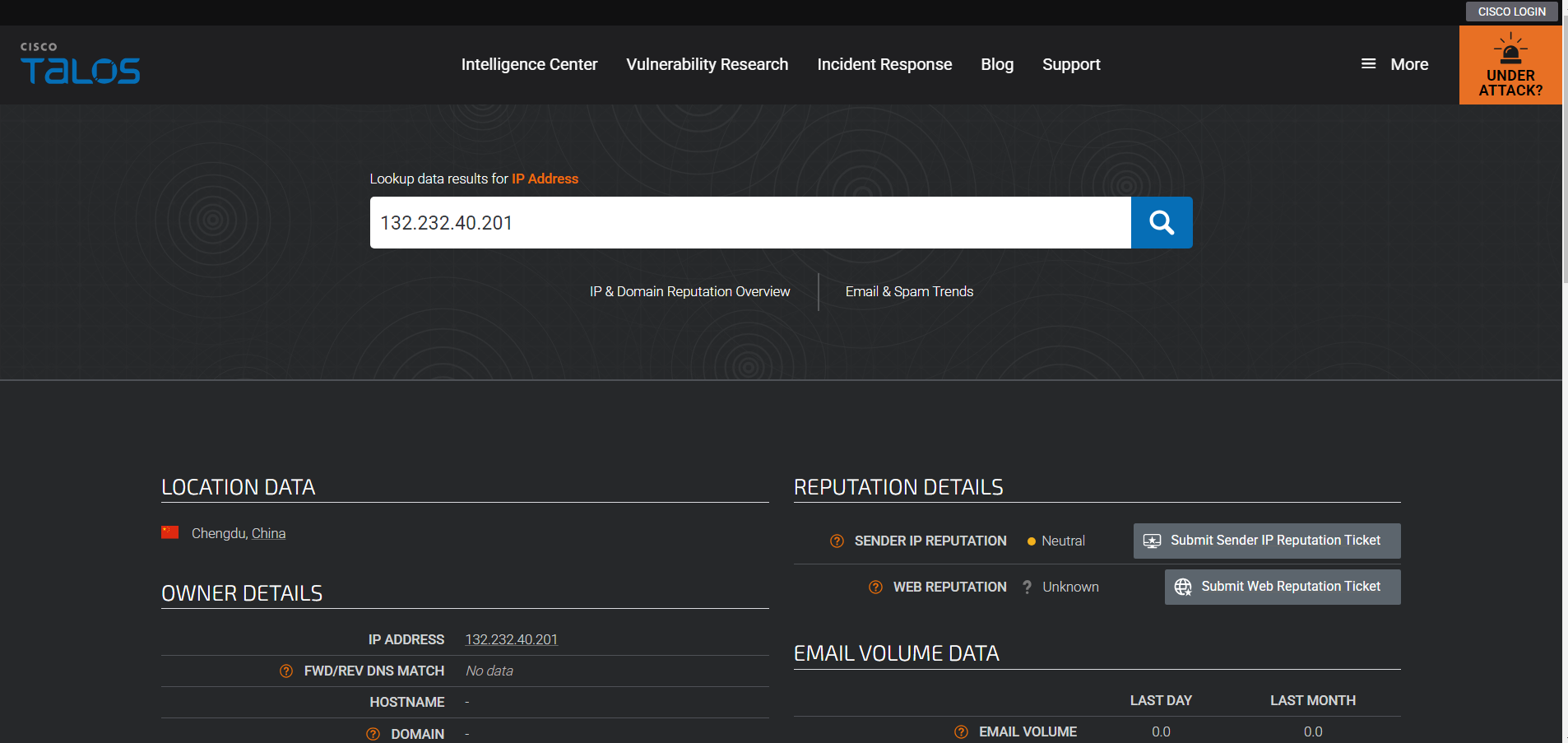Click the DOMAIN row label

click(x=418, y=733)
